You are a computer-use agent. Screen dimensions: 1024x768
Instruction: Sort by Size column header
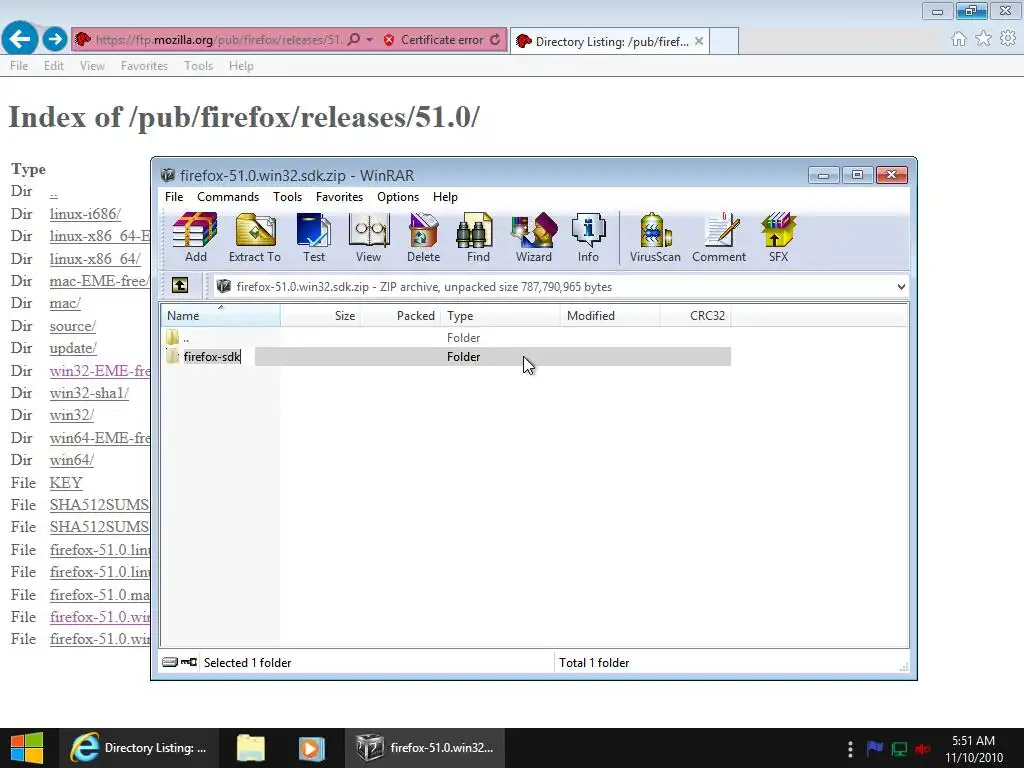click(x=321, y=315)
